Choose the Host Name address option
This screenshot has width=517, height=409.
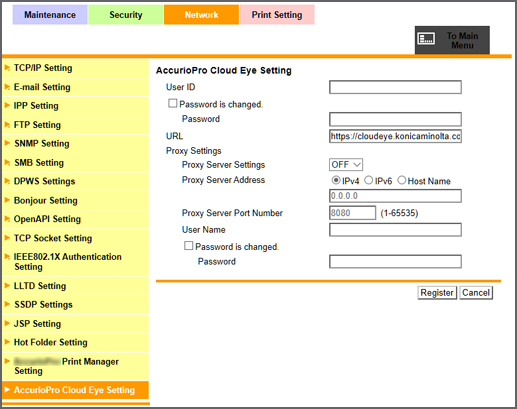click(x=401, y=180)
